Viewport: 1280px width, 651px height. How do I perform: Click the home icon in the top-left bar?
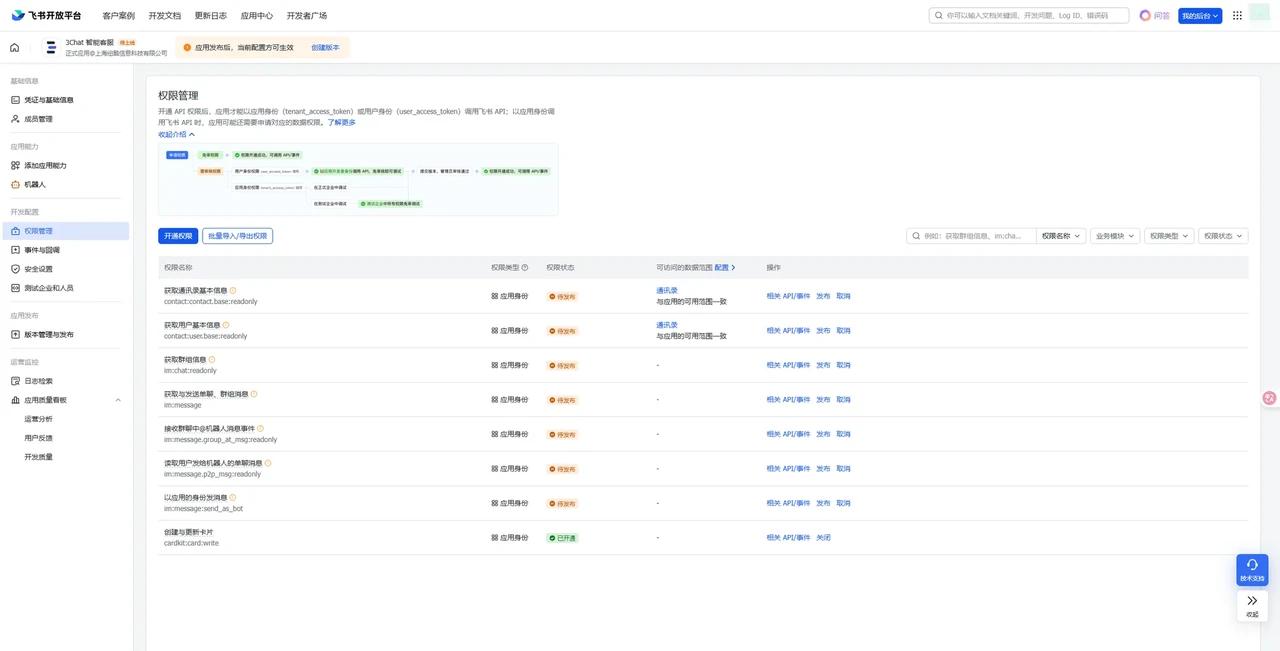pos(14,47)
